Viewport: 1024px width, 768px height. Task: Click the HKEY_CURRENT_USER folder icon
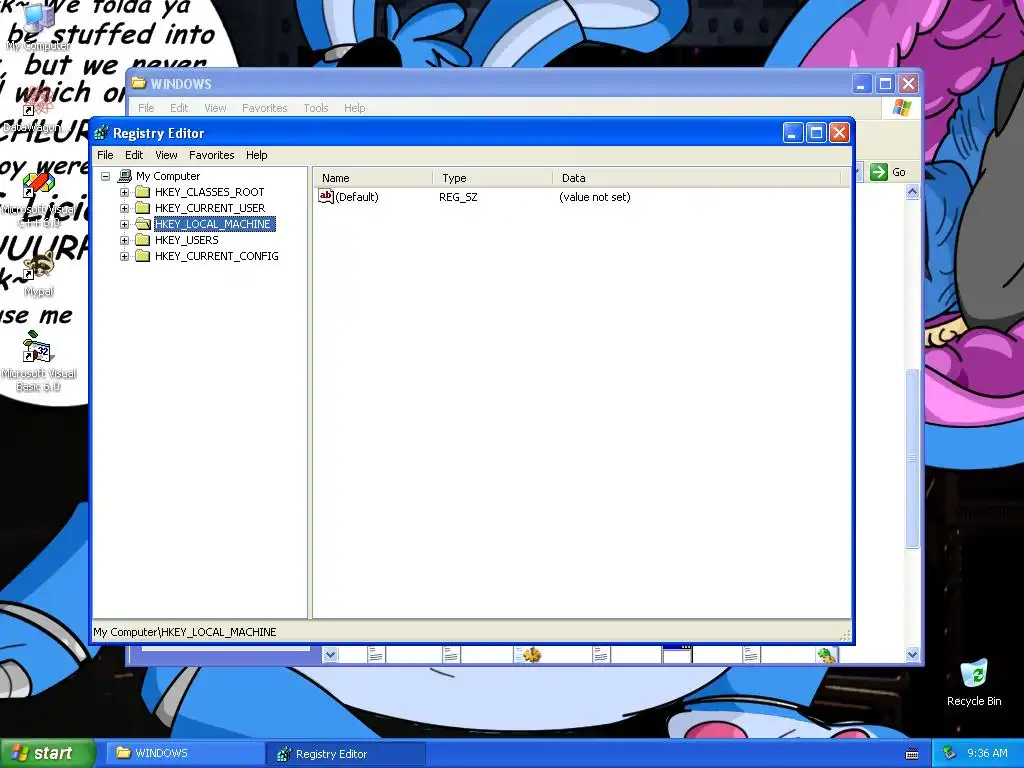142,208
